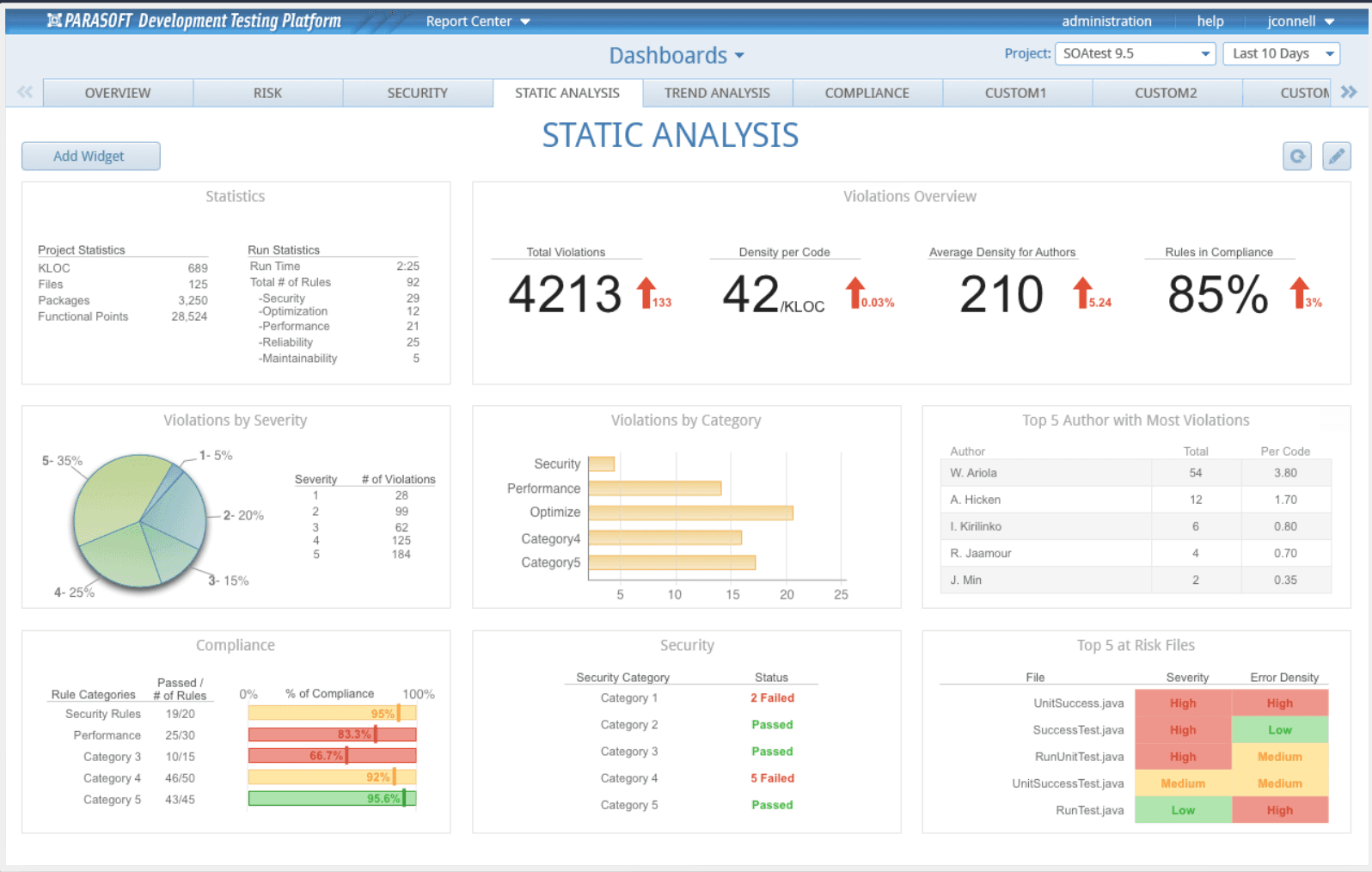The height and width of the screenshot is (872, 1372).
Task: Expand the Dashboards title dropdown
Action: (x=677, y=56)
